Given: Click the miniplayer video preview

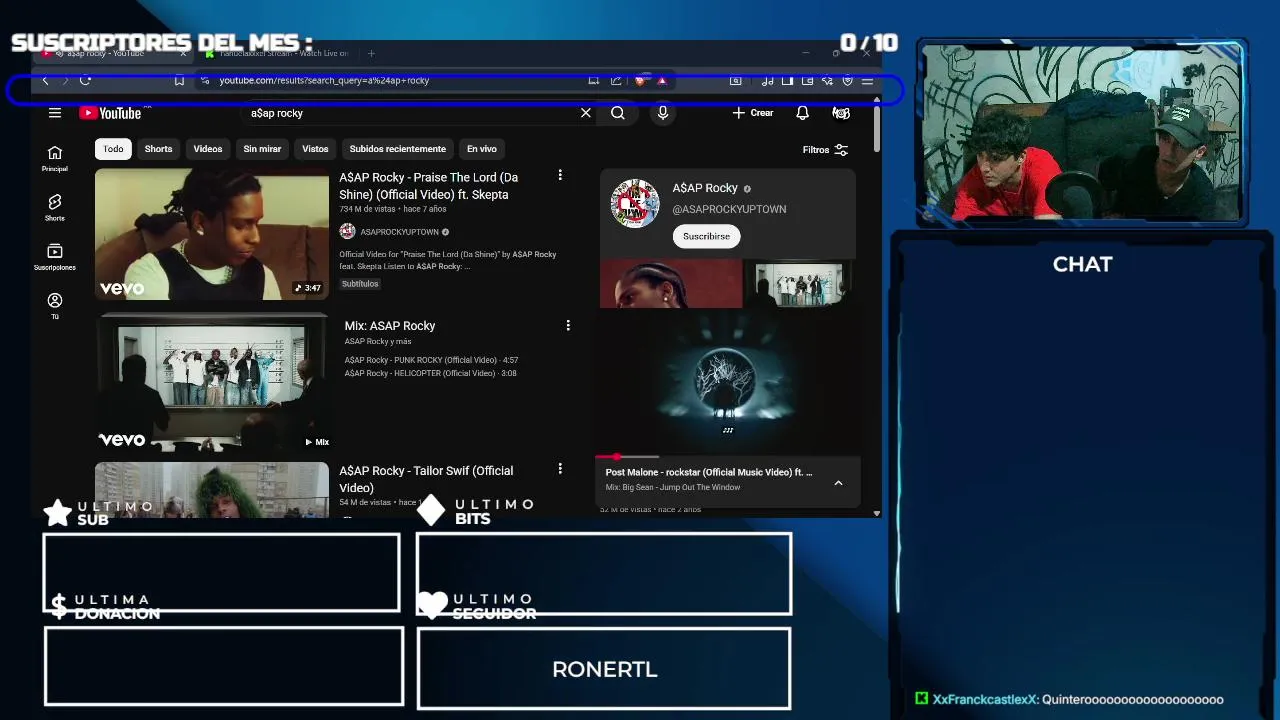Looking at the screenshot, I should [727, 382].
